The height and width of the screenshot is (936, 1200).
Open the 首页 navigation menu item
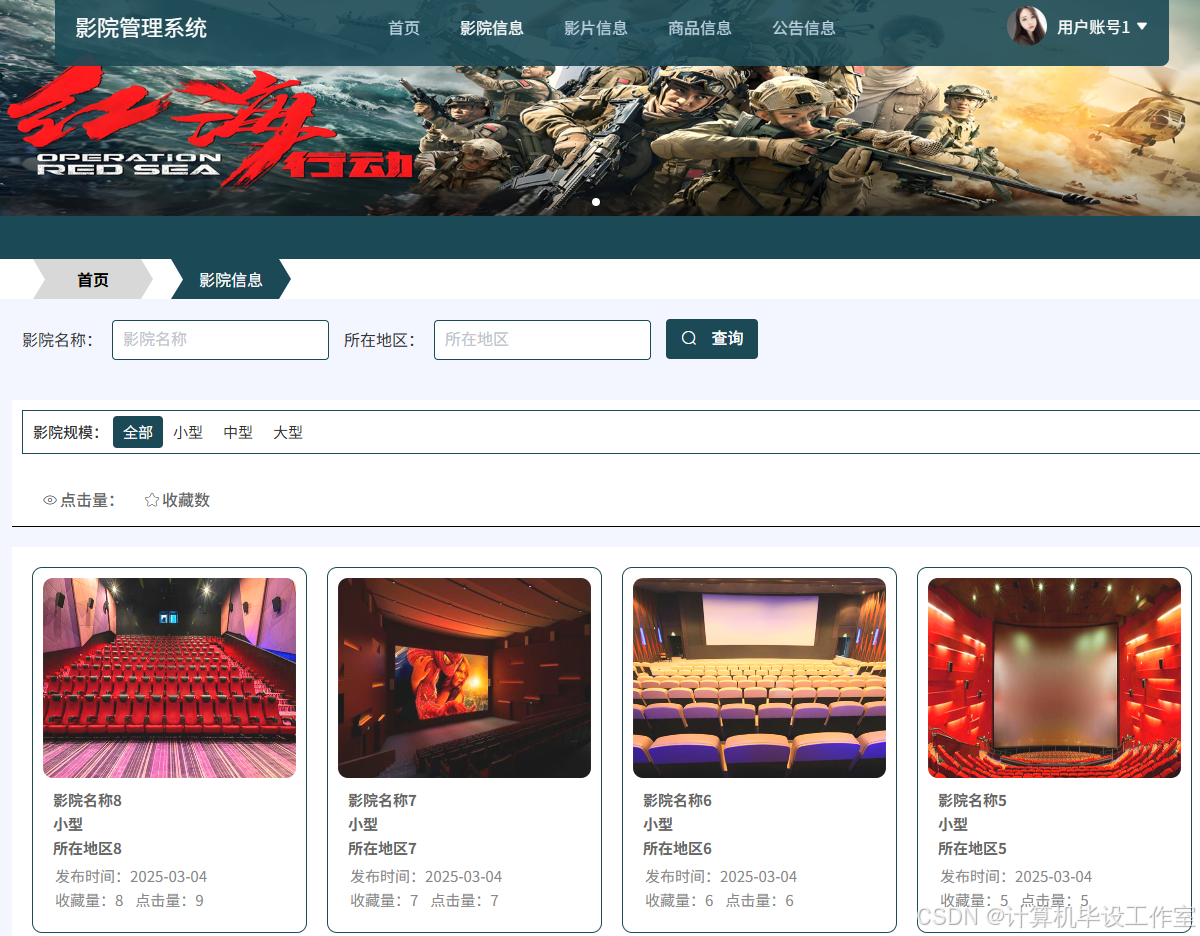click(x=404, y=28)
